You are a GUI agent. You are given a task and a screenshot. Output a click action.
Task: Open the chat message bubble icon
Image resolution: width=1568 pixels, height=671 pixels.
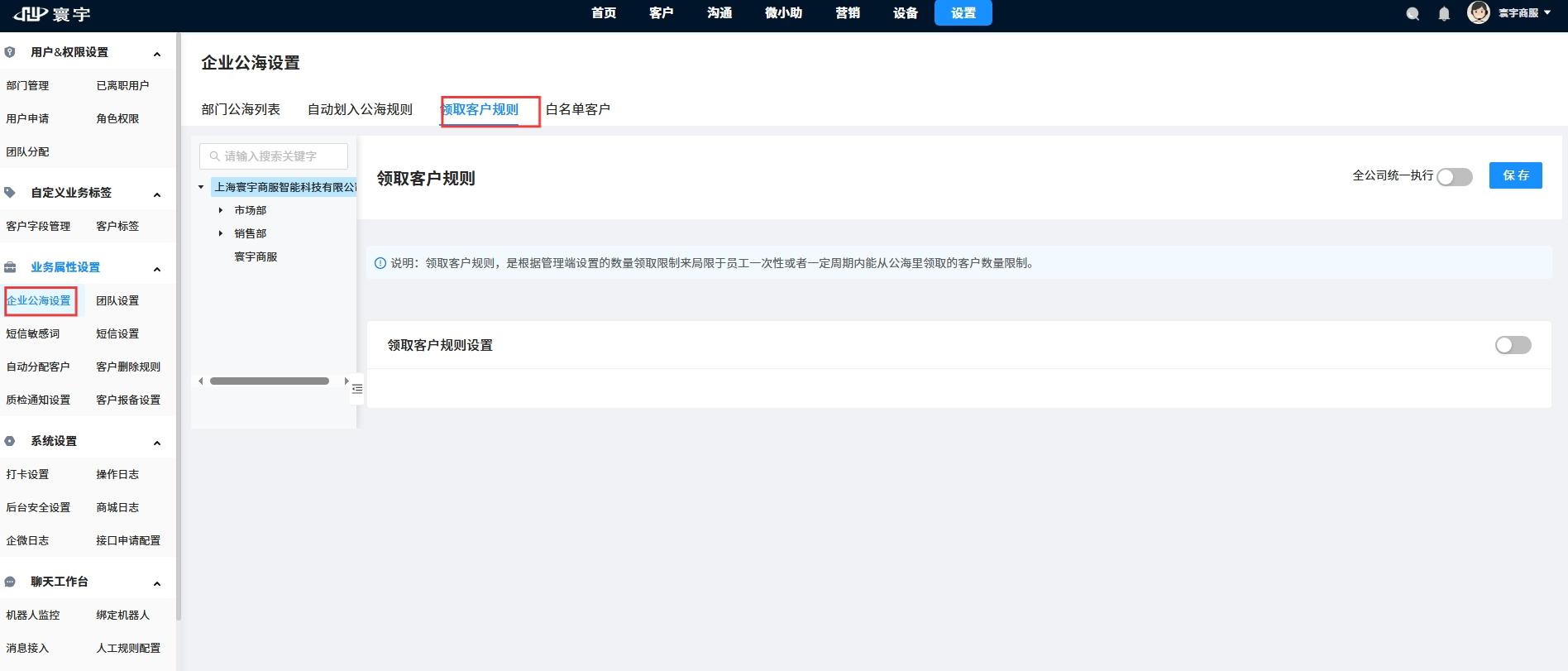(x=1413, y=13)
